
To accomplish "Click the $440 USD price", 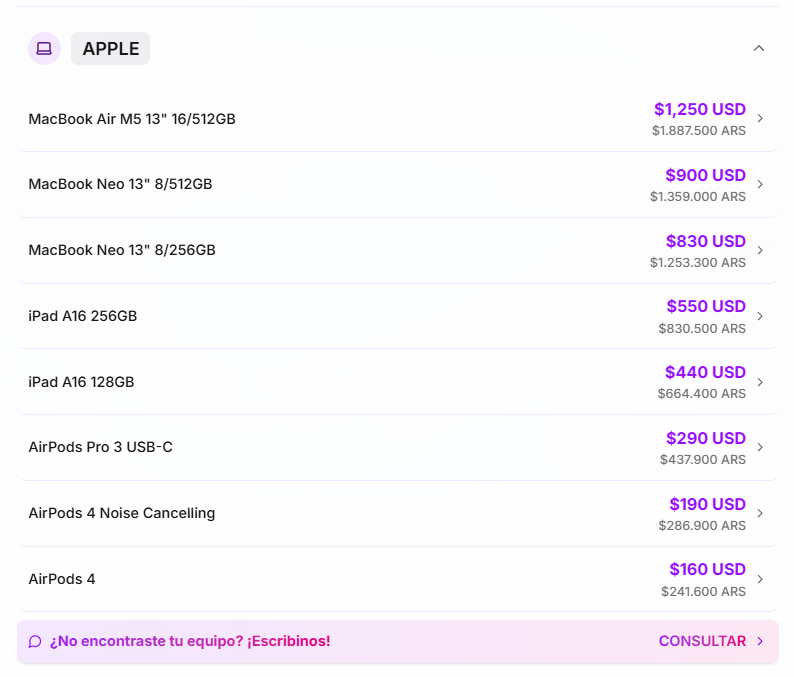I will tap(705, 372).
